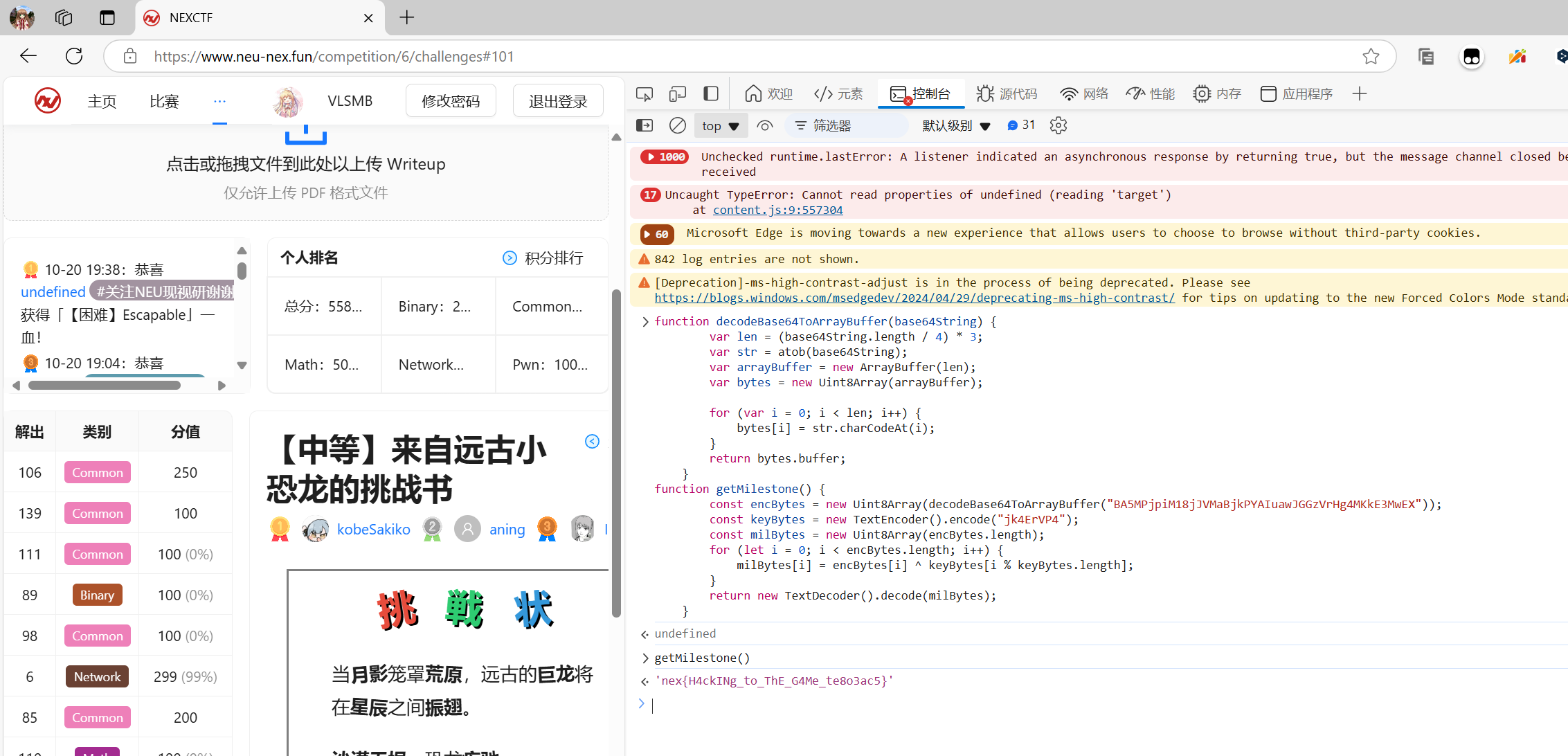Open the top context dropdown

pyautogui.click(x=720, y=125)
